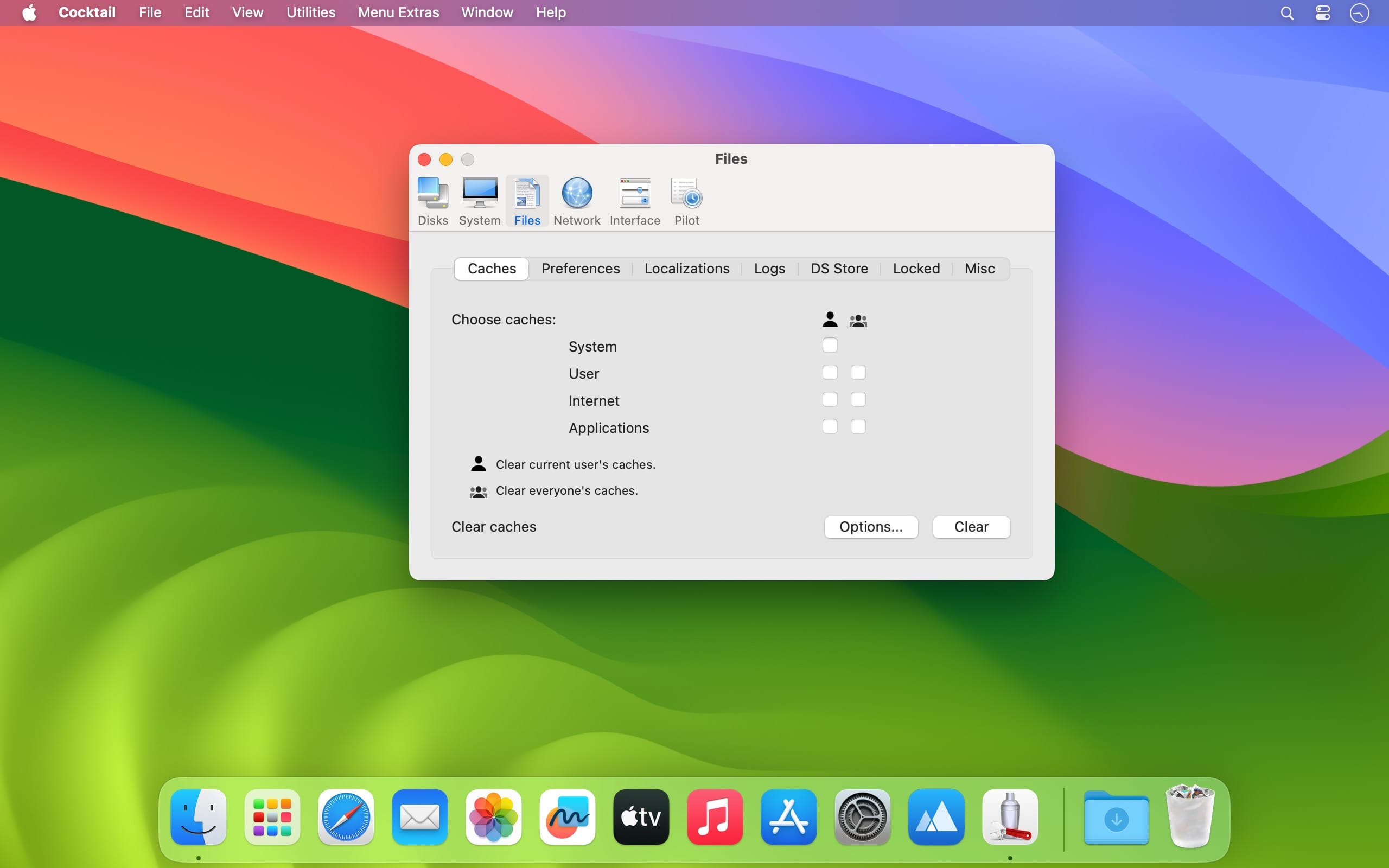Select the Files toolbar icon
1389x868 pixels.
point(527,201)
